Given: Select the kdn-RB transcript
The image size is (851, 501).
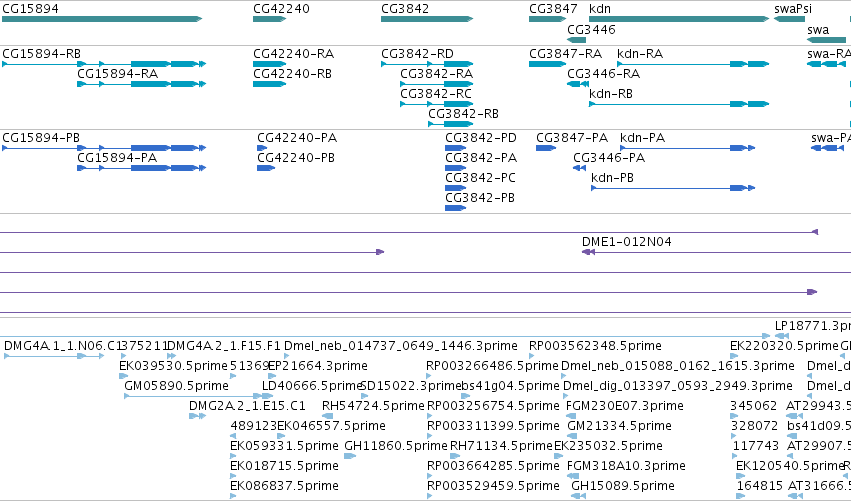Looking at the screenshot, I should [x=679, y=104].
